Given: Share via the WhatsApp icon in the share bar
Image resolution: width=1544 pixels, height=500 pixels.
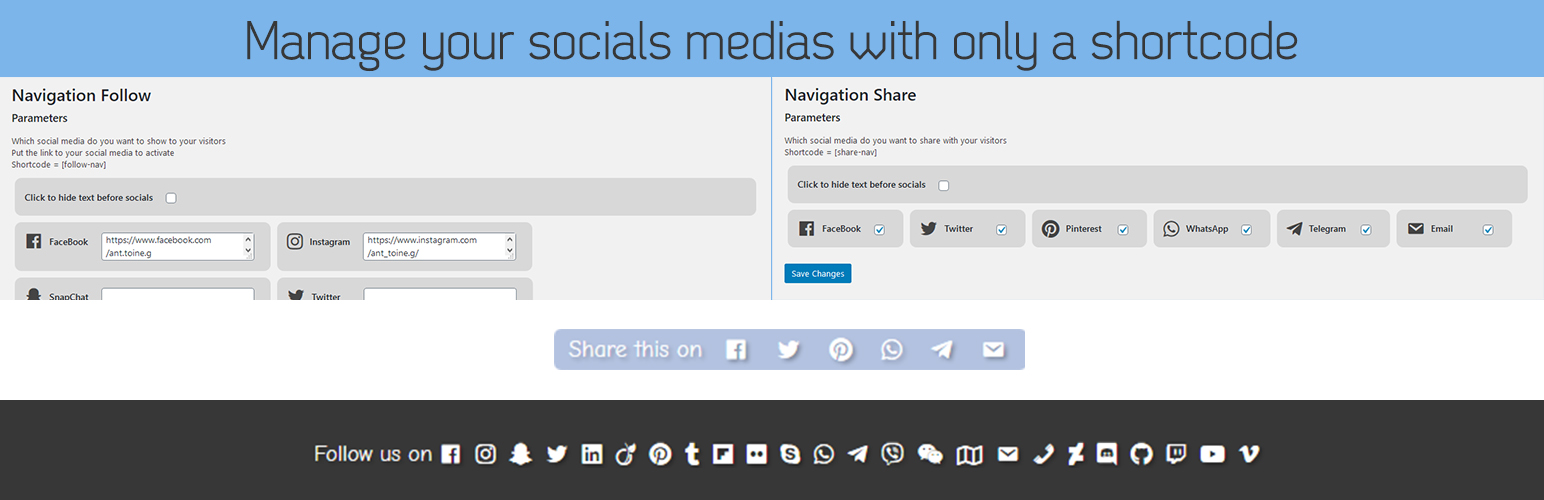Looking at the screenshot, I should click(x=891, y=350).
